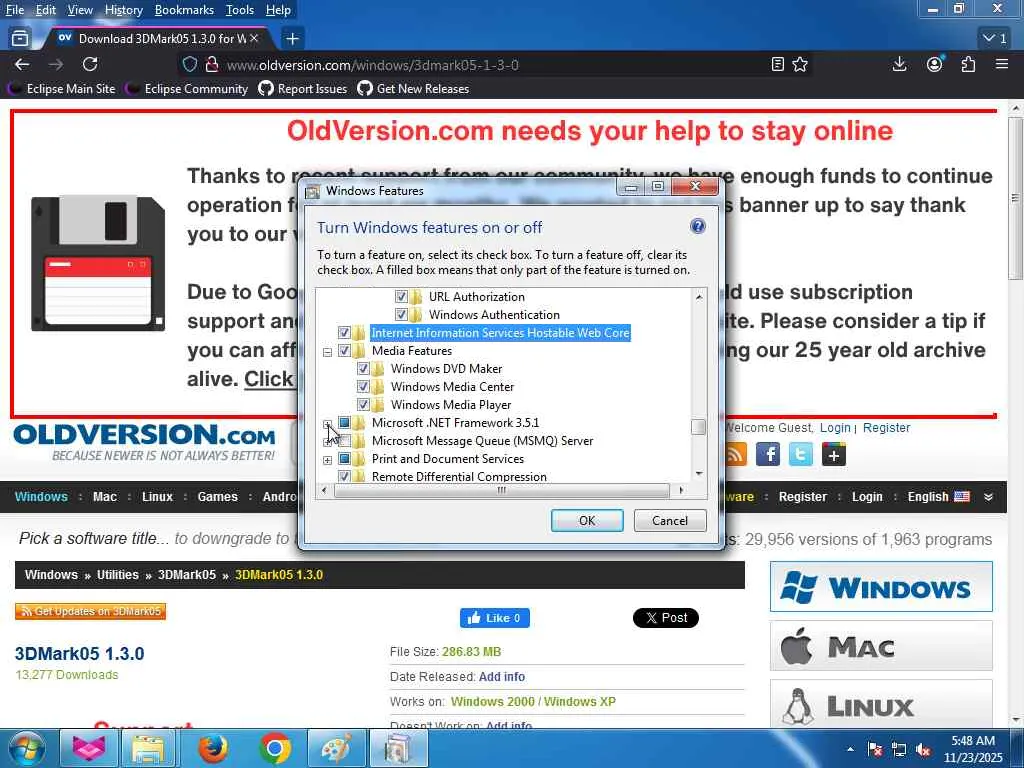This screenshot has height=768, width=1024.
Task: Open the Get New Releases bookmark
Action: (x=413, y=89)
